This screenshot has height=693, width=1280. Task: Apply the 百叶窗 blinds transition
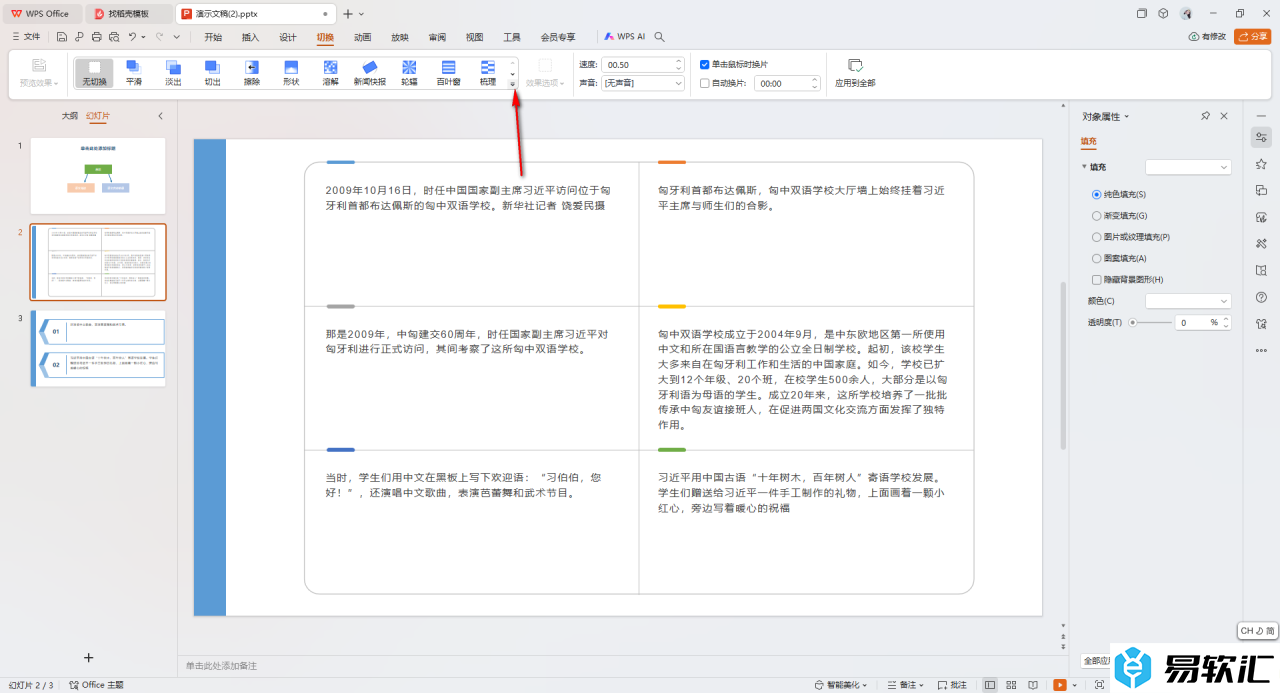[448, 73]
